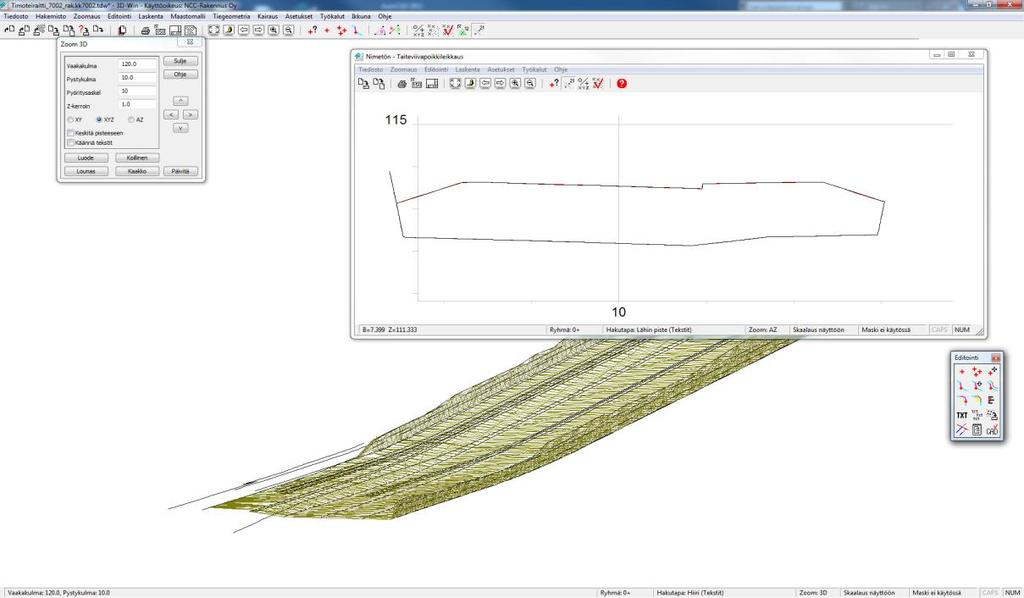Open the Maastomalli menu

tap(187, 16)
